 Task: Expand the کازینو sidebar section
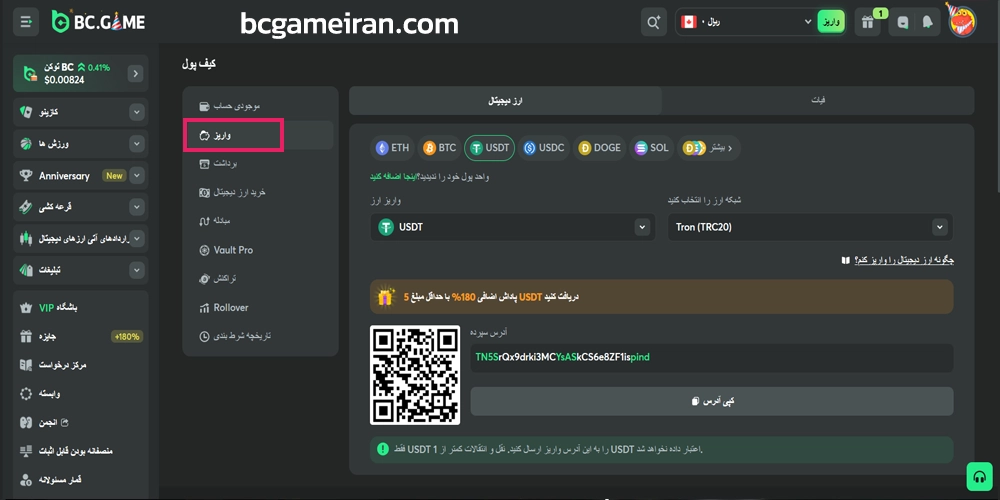[x=136, y=113]
